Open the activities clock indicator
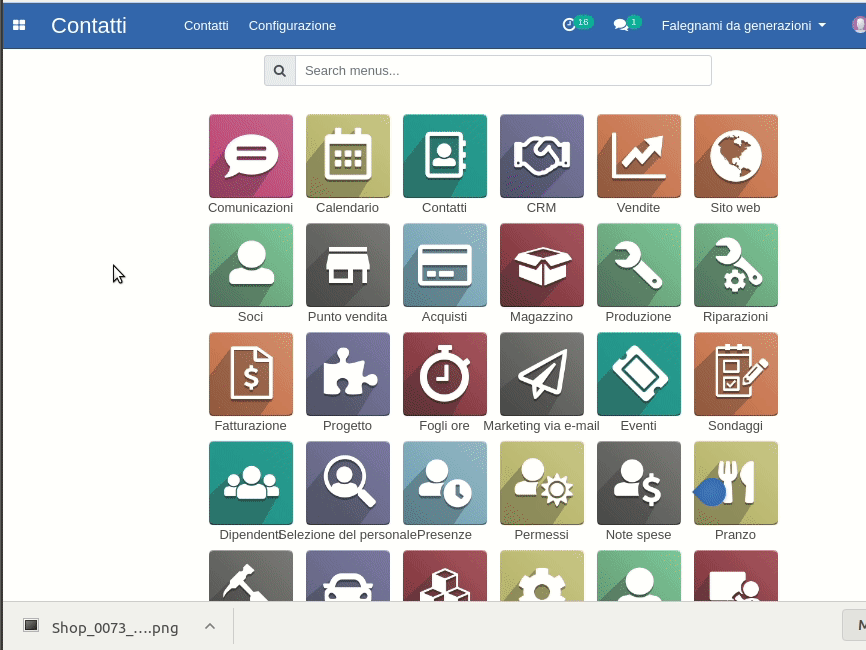866x650 pixels. [x=577, y=24]
